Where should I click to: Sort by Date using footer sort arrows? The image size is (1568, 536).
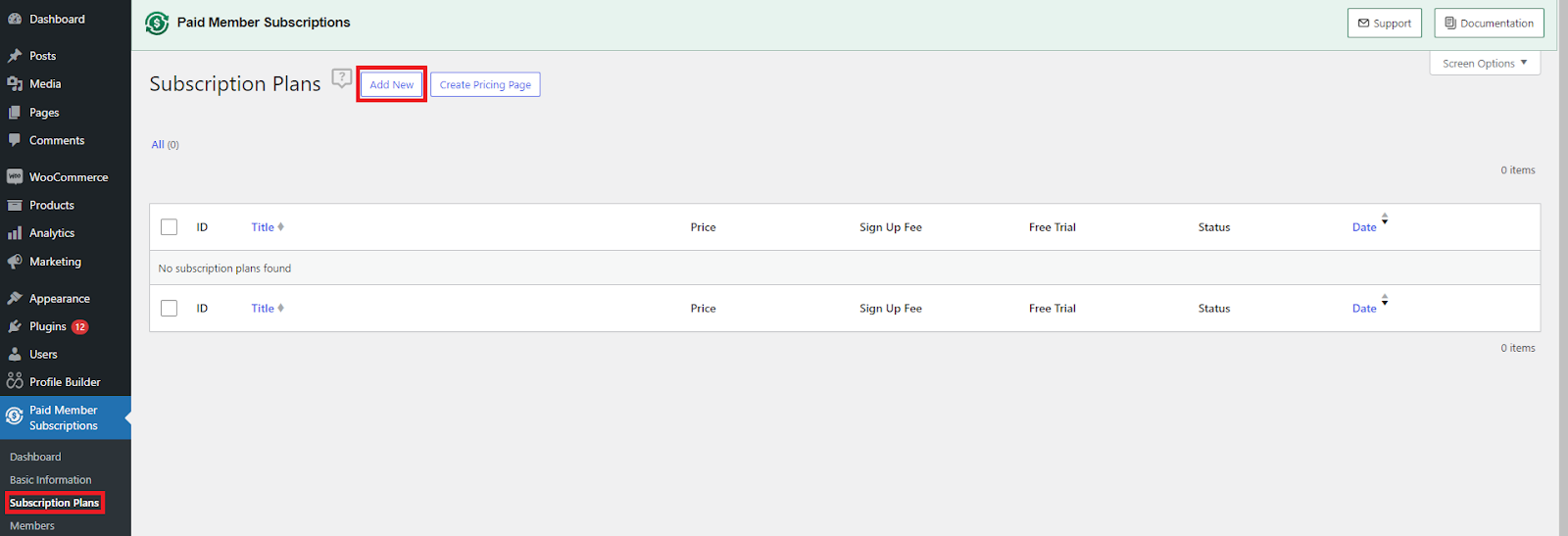click(1385, 301)
